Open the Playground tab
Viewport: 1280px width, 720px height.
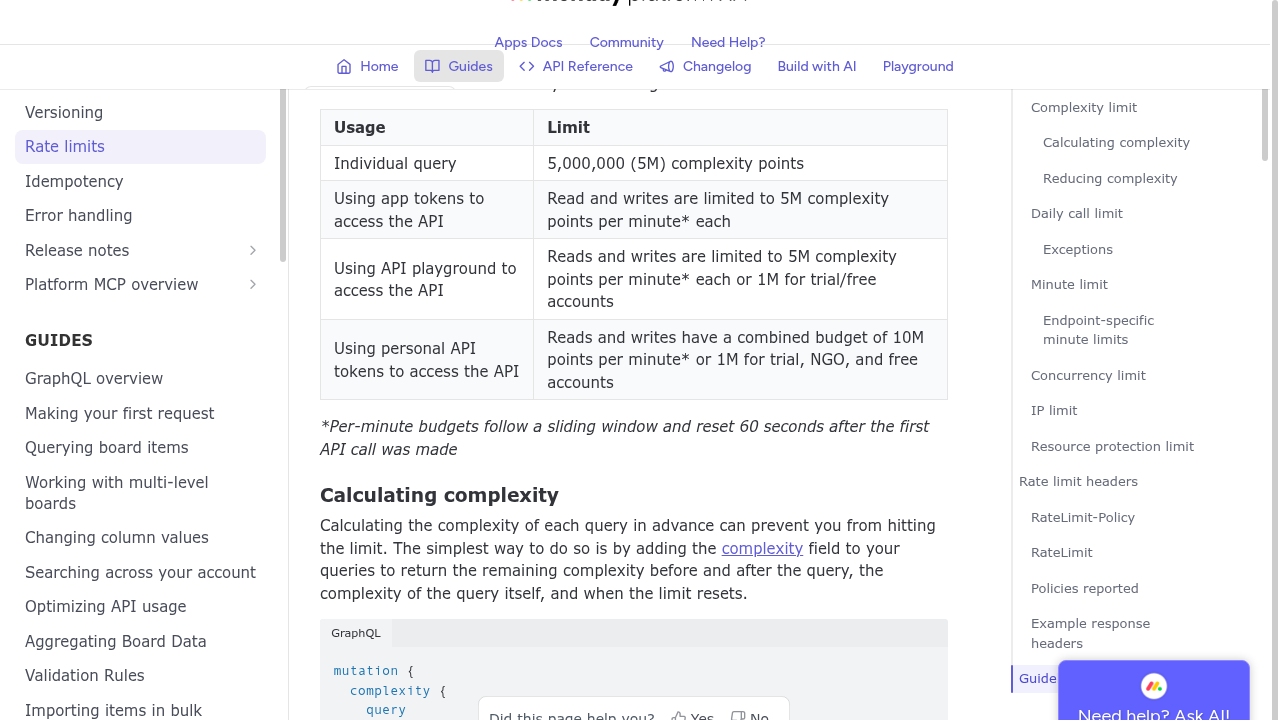click(918, 67)
